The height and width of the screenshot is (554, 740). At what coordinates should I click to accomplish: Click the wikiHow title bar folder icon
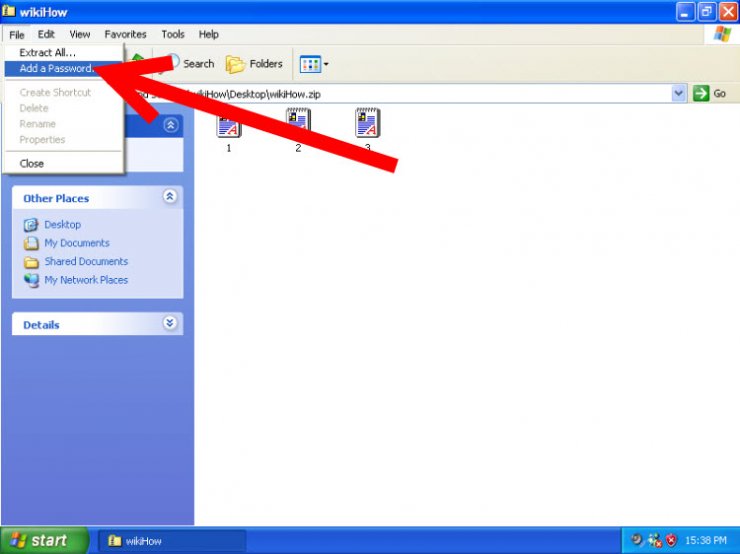8,10
